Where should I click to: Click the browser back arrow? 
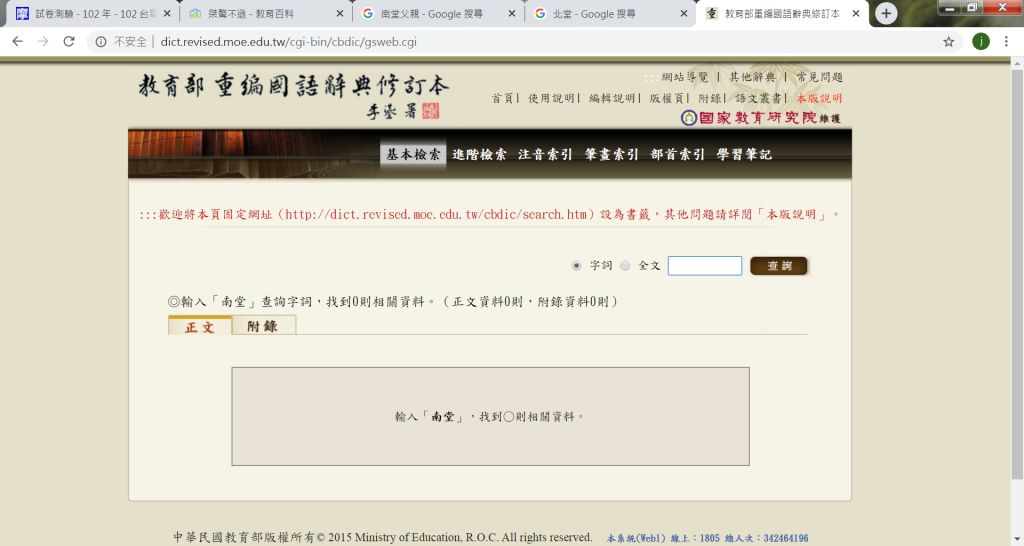[x=17, y=41]
